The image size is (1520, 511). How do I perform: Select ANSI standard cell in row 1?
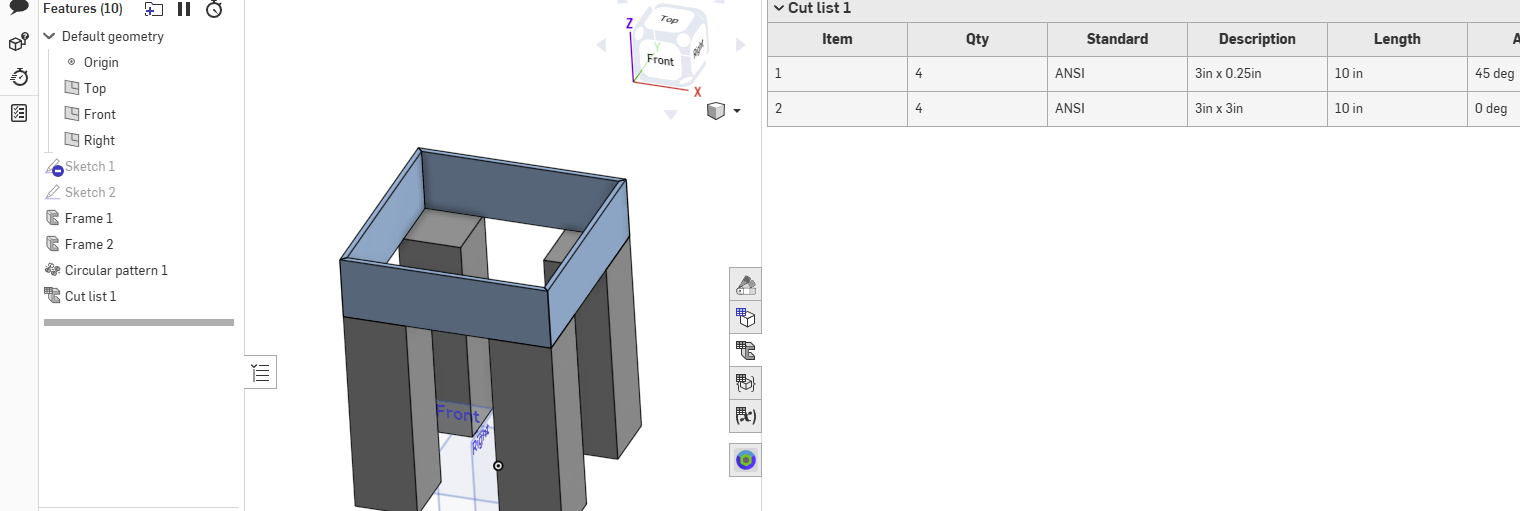click(1117, 74)
